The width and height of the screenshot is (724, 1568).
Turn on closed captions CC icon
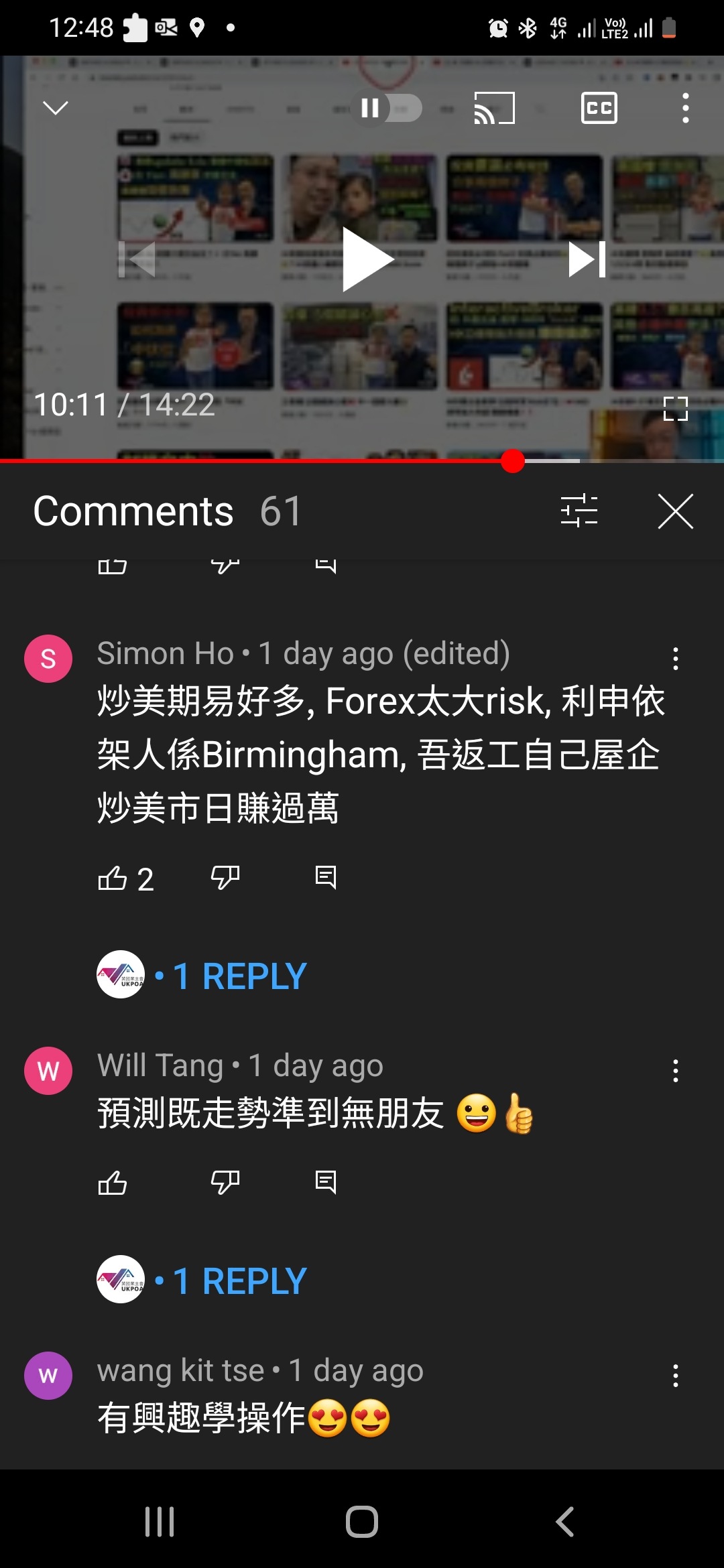coord(599,108)
